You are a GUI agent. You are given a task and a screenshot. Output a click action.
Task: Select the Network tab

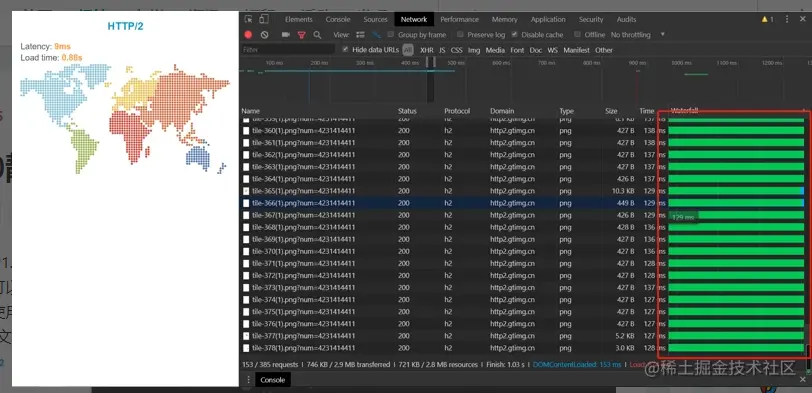tap(414, 19)
